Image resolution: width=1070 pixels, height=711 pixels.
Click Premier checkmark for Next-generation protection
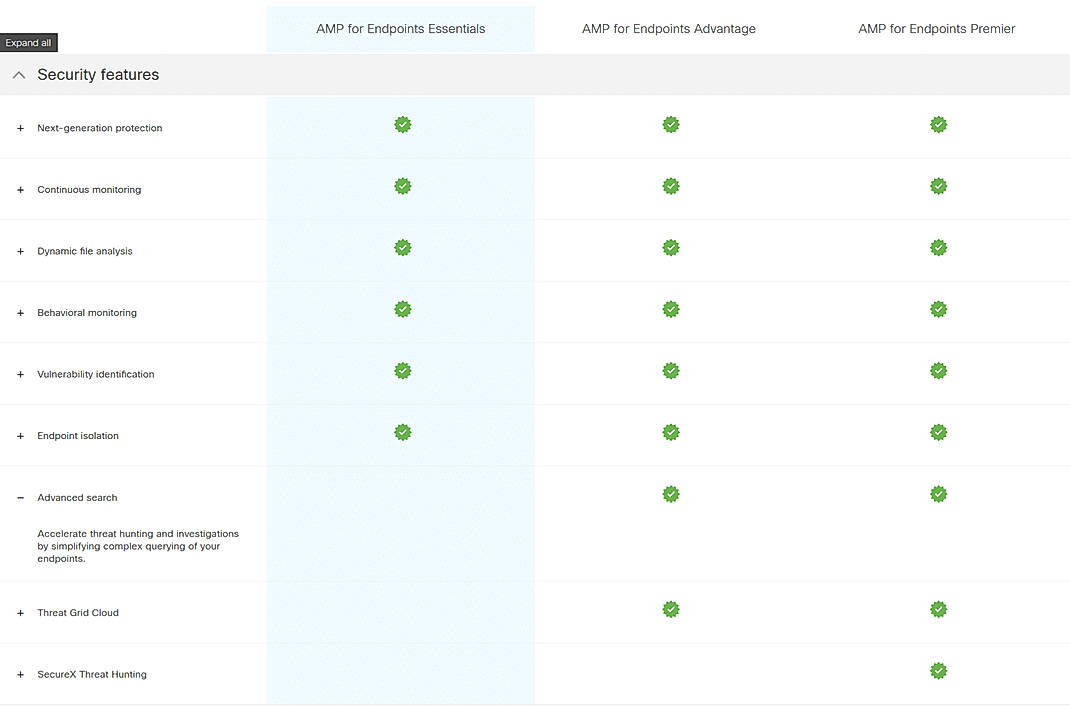pyautogui.click(x=938, y=124)
